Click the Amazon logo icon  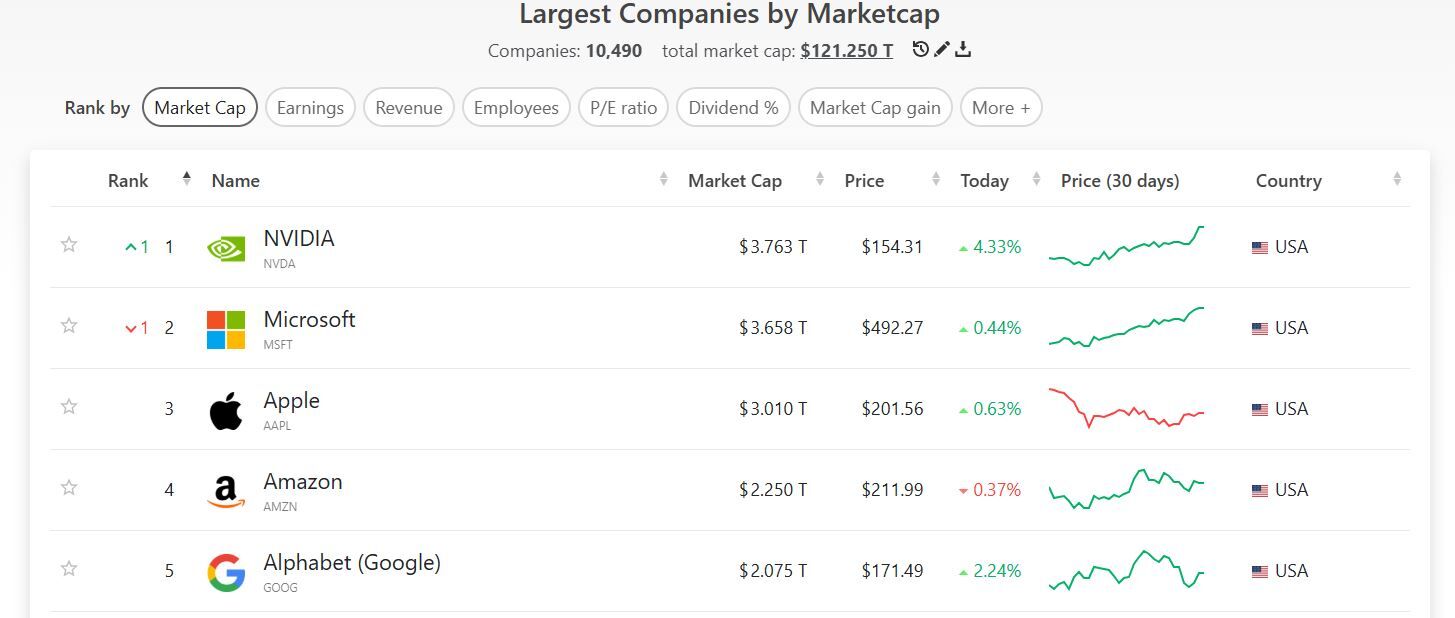tap(226, 491)
